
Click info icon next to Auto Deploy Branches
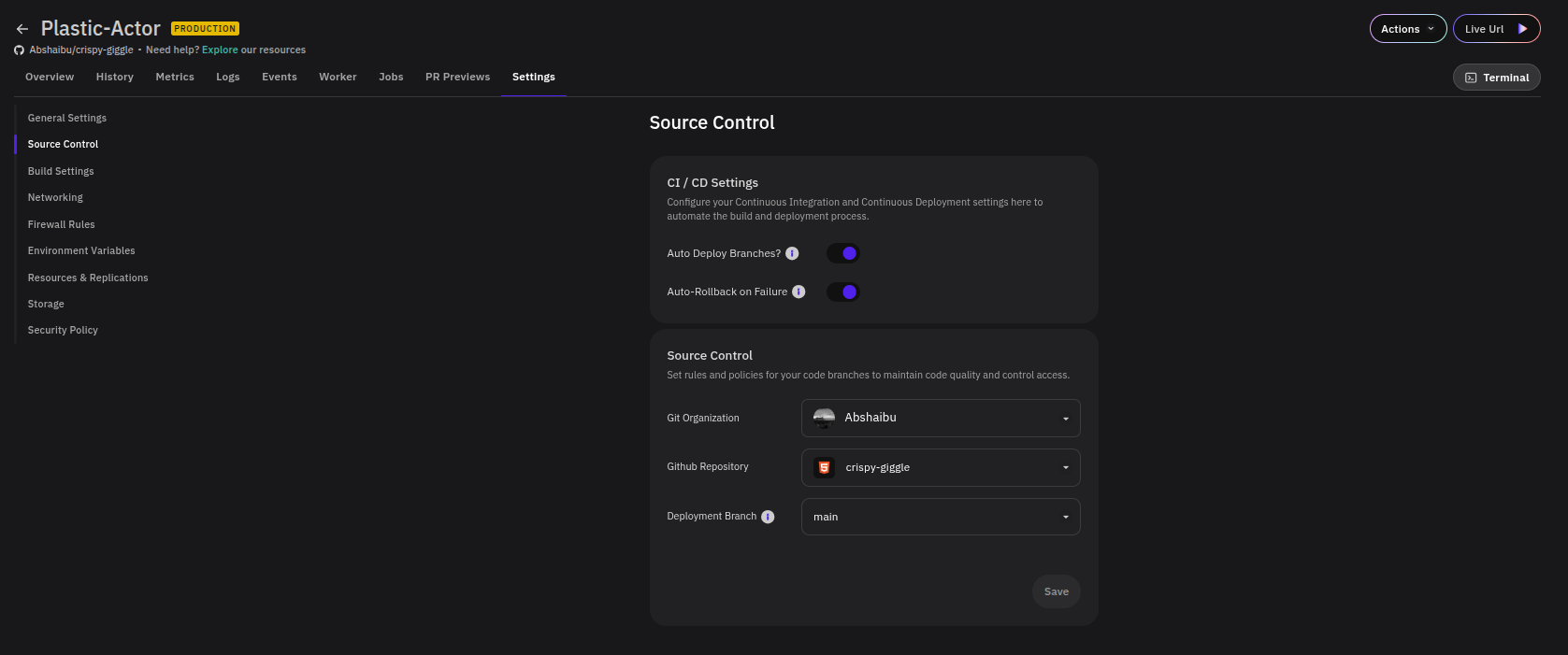click(x=792, y=253)
